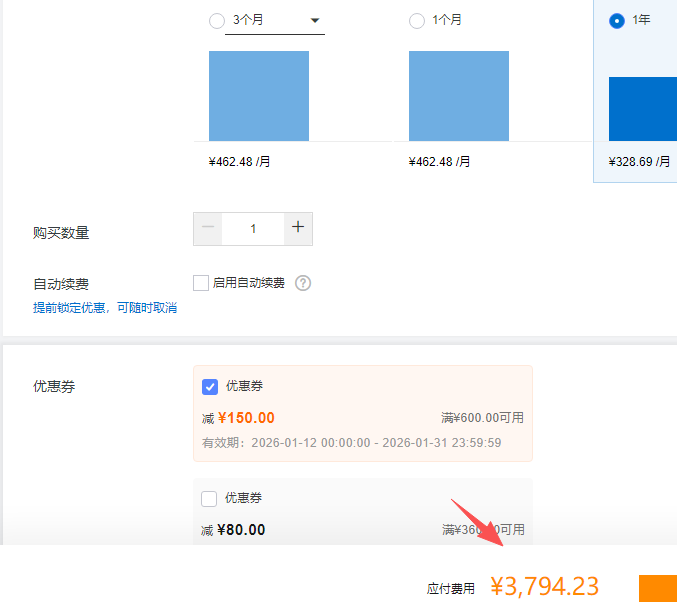Image resolution: width=677 pixels, height=602 pixels.
Task: Click the 购买数量 quantity input field
Action: [253, 228]
